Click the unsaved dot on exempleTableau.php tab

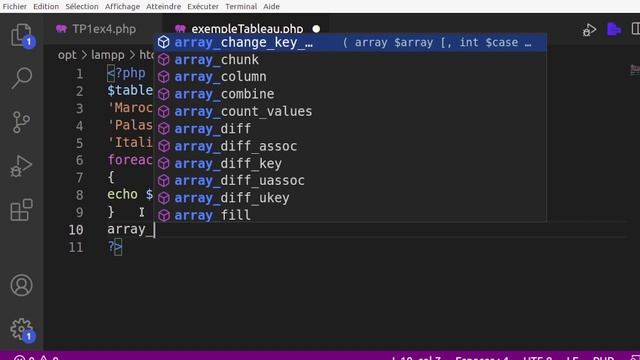click(316, 29)
